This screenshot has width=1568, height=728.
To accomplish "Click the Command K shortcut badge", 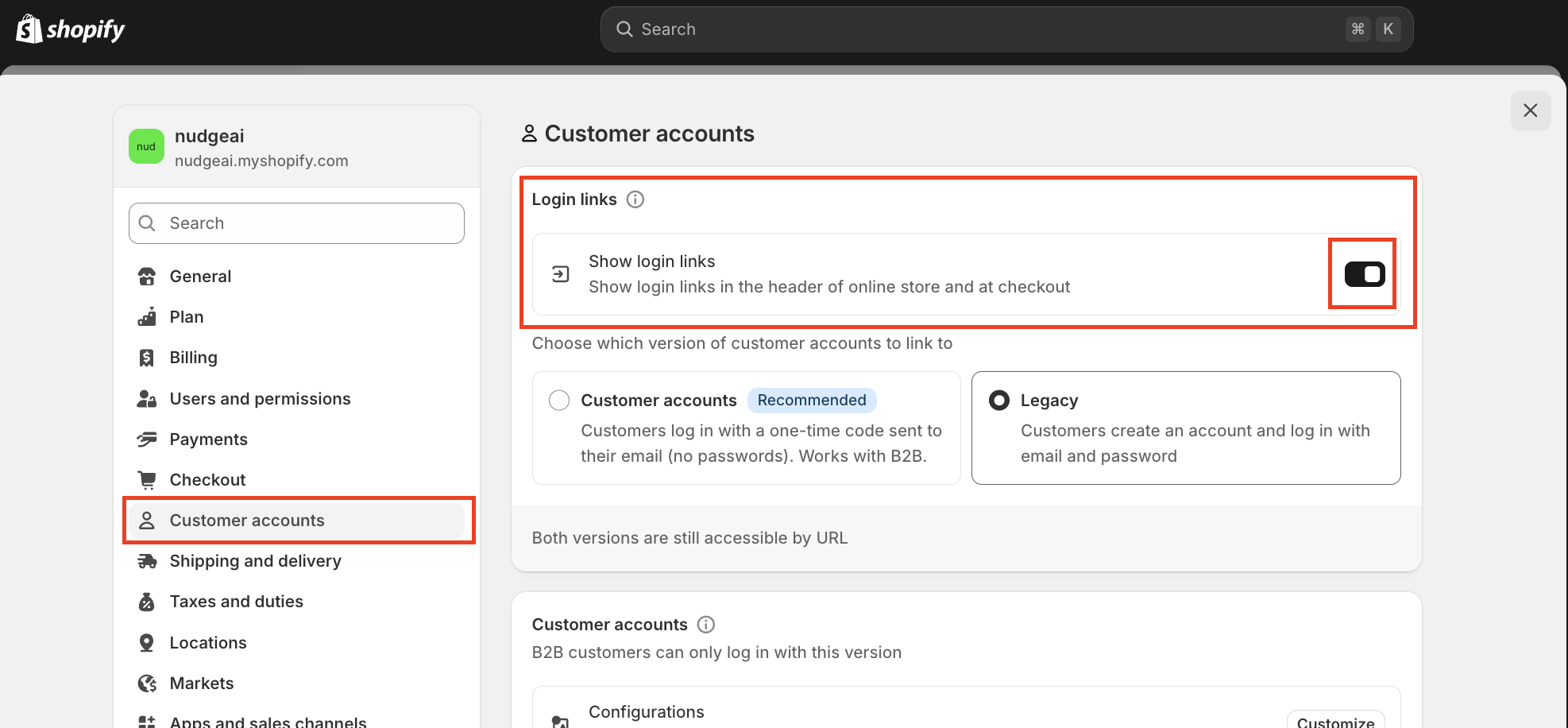I will coord(1373,29).
